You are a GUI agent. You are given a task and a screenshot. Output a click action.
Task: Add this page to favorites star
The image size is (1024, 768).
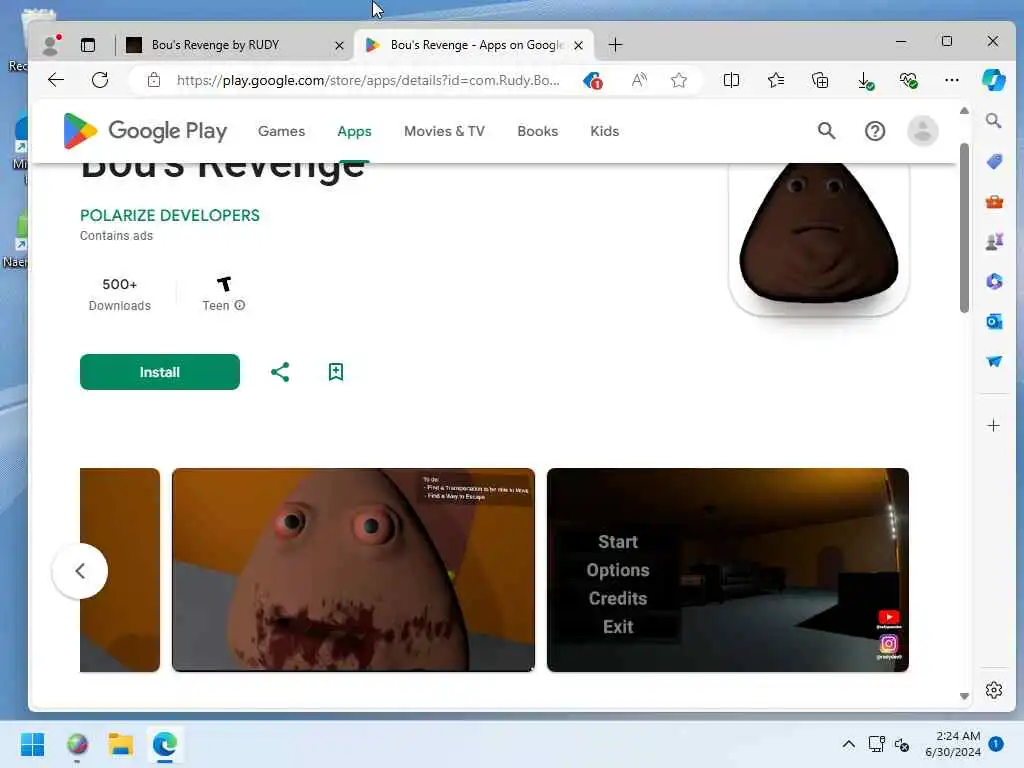(679, 80)
